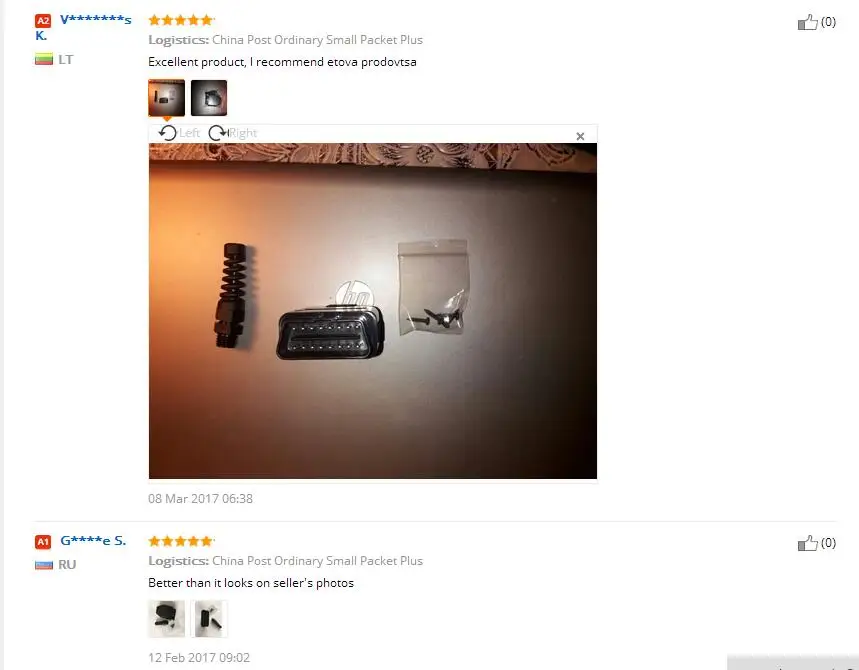The width and height of the screenshot is (859, 670).
Task: Close the enlarged review photo
Action: point(580,136)
